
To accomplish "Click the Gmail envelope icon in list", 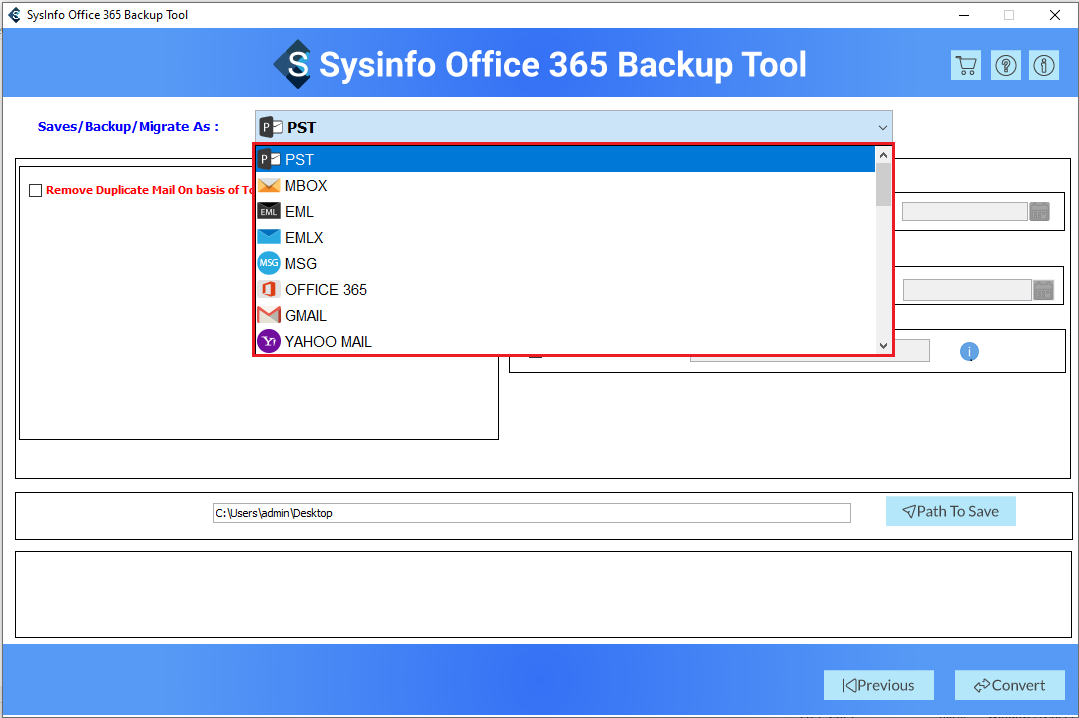I will [269, 316].
